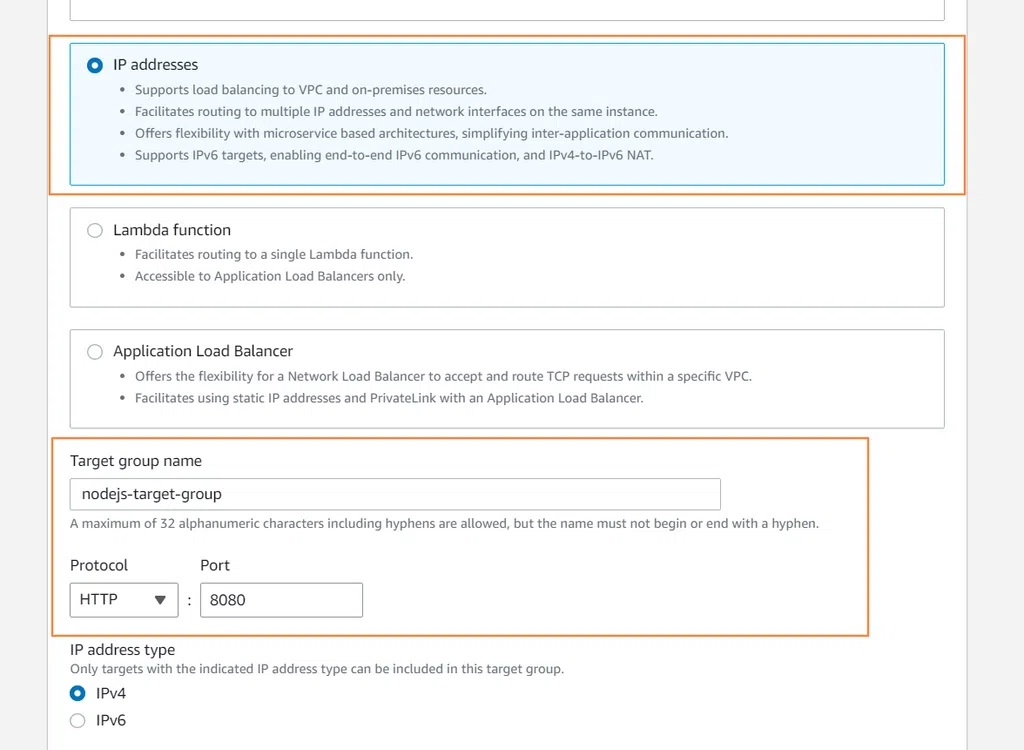The width and height of the screenshot is (1024, 750).
Task: Click the 'Port' label
Action: tap(215, 565)
